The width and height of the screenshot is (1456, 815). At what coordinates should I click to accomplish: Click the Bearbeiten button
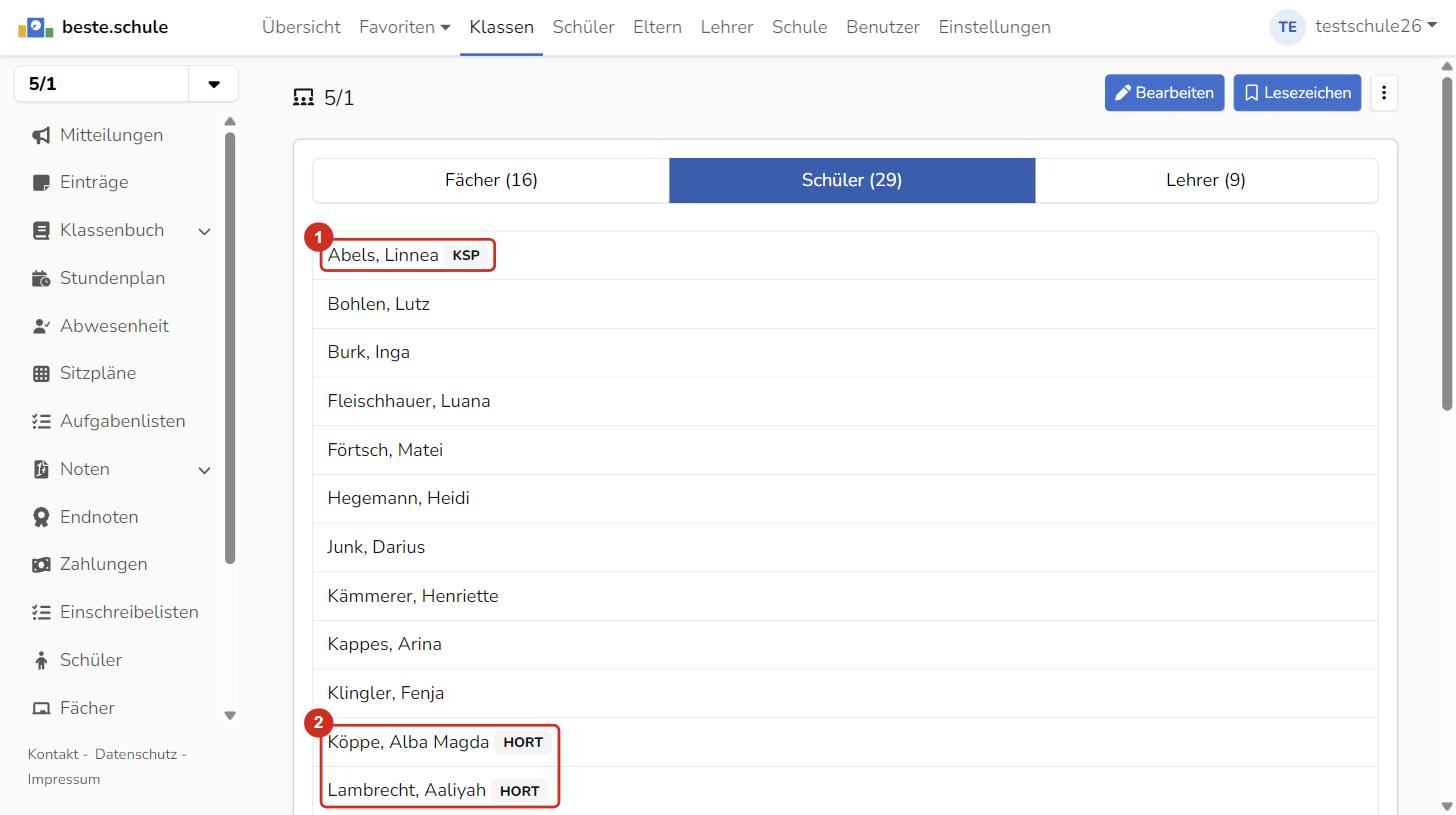point(1164,93)
